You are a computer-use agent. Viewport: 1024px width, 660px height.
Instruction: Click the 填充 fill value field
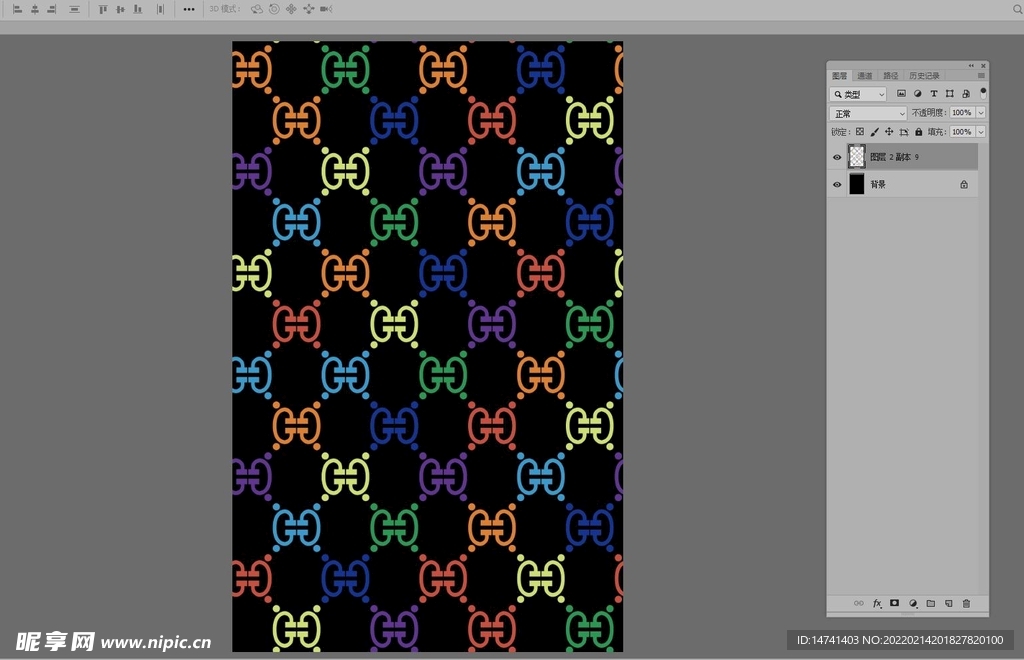pyautogui.click(x=963, y=132)
